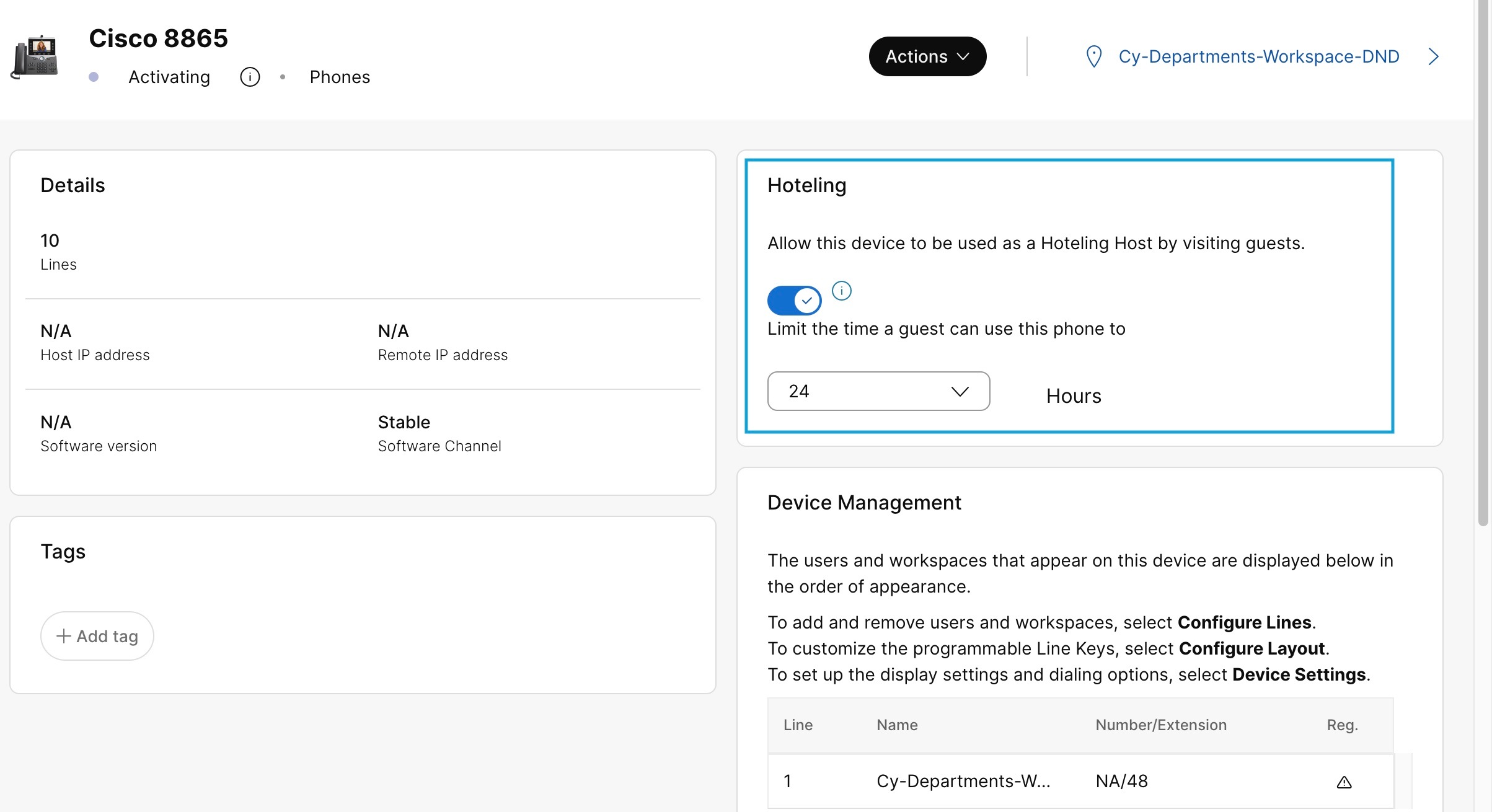Open the Cy-Departments-Workspace-DND link
The height and width of the screenshot is (812, 1492).
(1259, 56)
